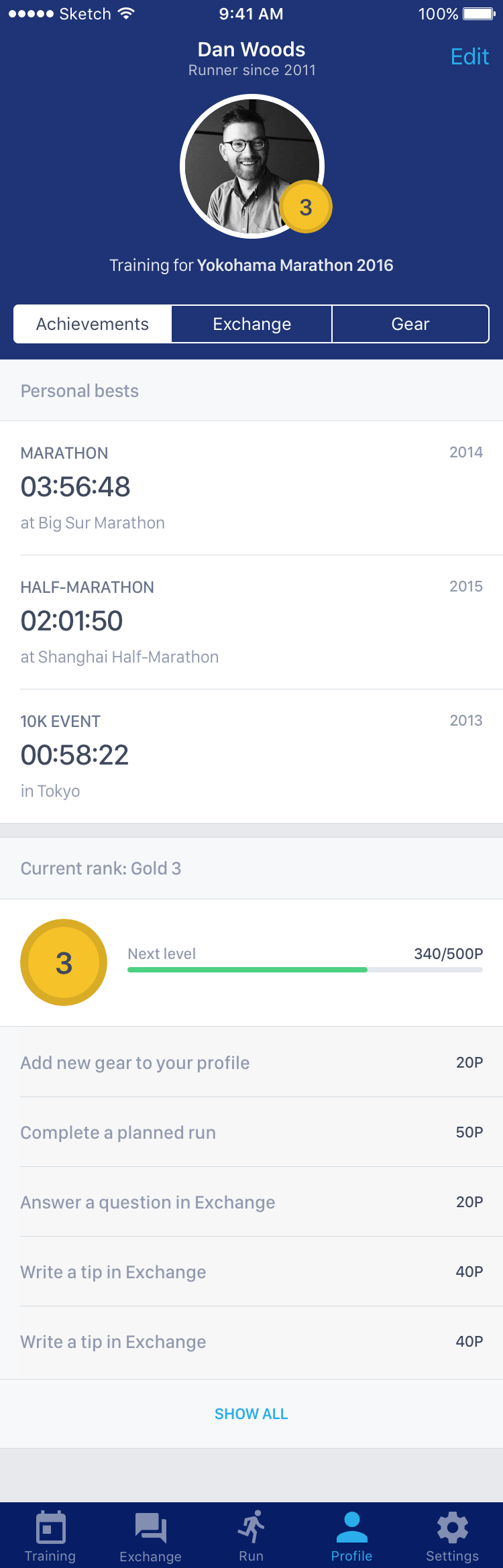The height and width of the screenshot is (1568, 503).
Task: Click the Next level progress bar
Action: click(x=305, y=970)
